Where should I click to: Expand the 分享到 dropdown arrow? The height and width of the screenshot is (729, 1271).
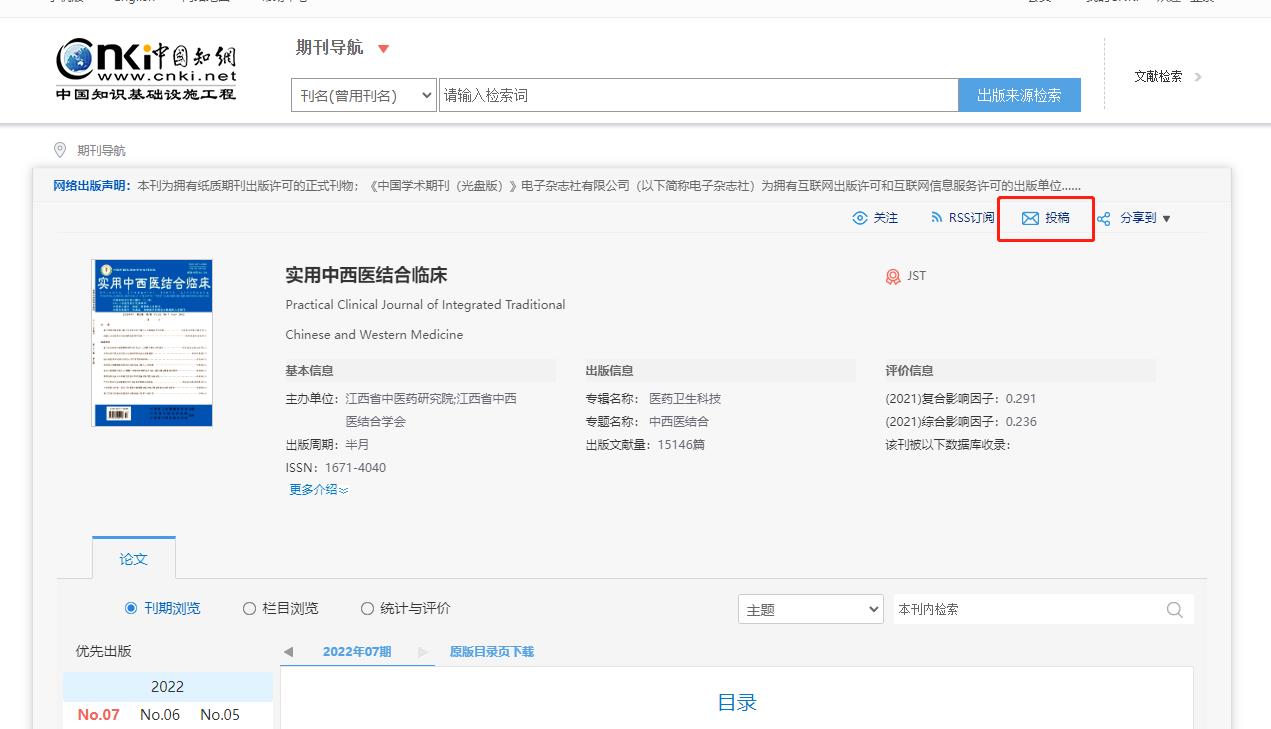1166,219
